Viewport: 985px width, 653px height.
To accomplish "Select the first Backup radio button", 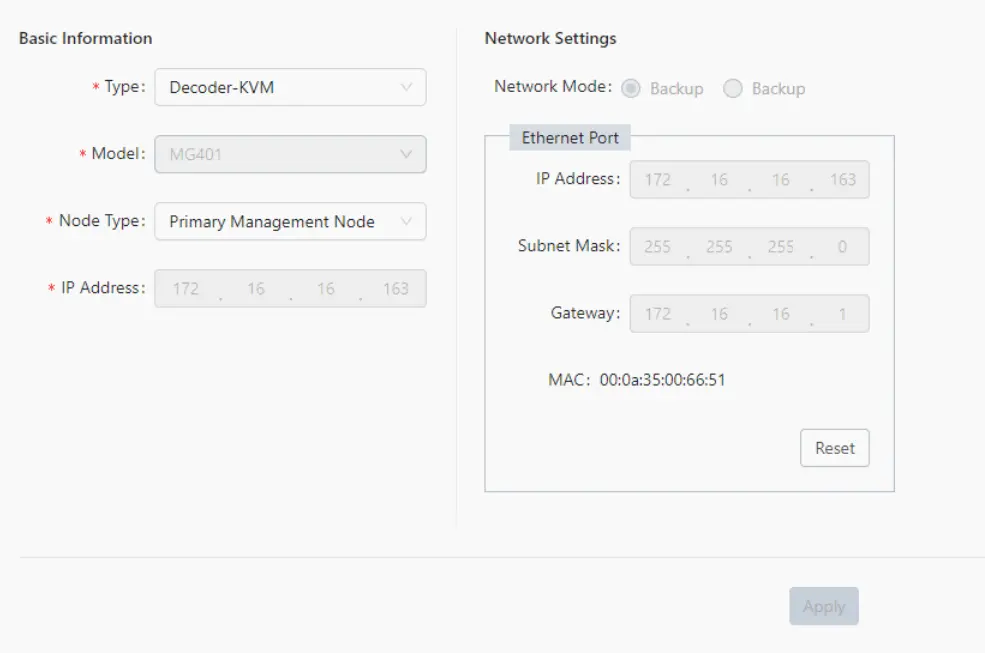I will [x=631, y=88].
